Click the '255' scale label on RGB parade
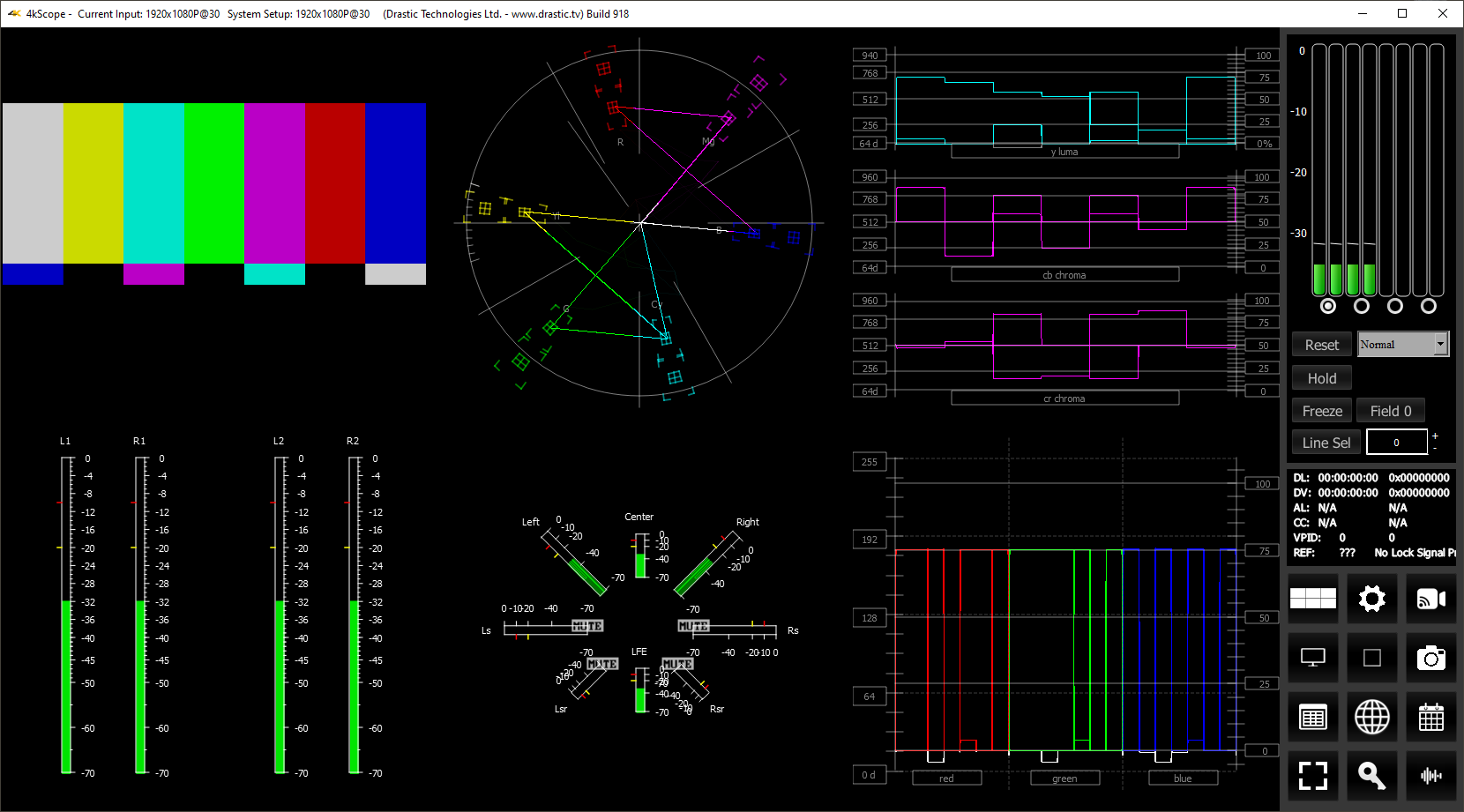 [870, 462]
